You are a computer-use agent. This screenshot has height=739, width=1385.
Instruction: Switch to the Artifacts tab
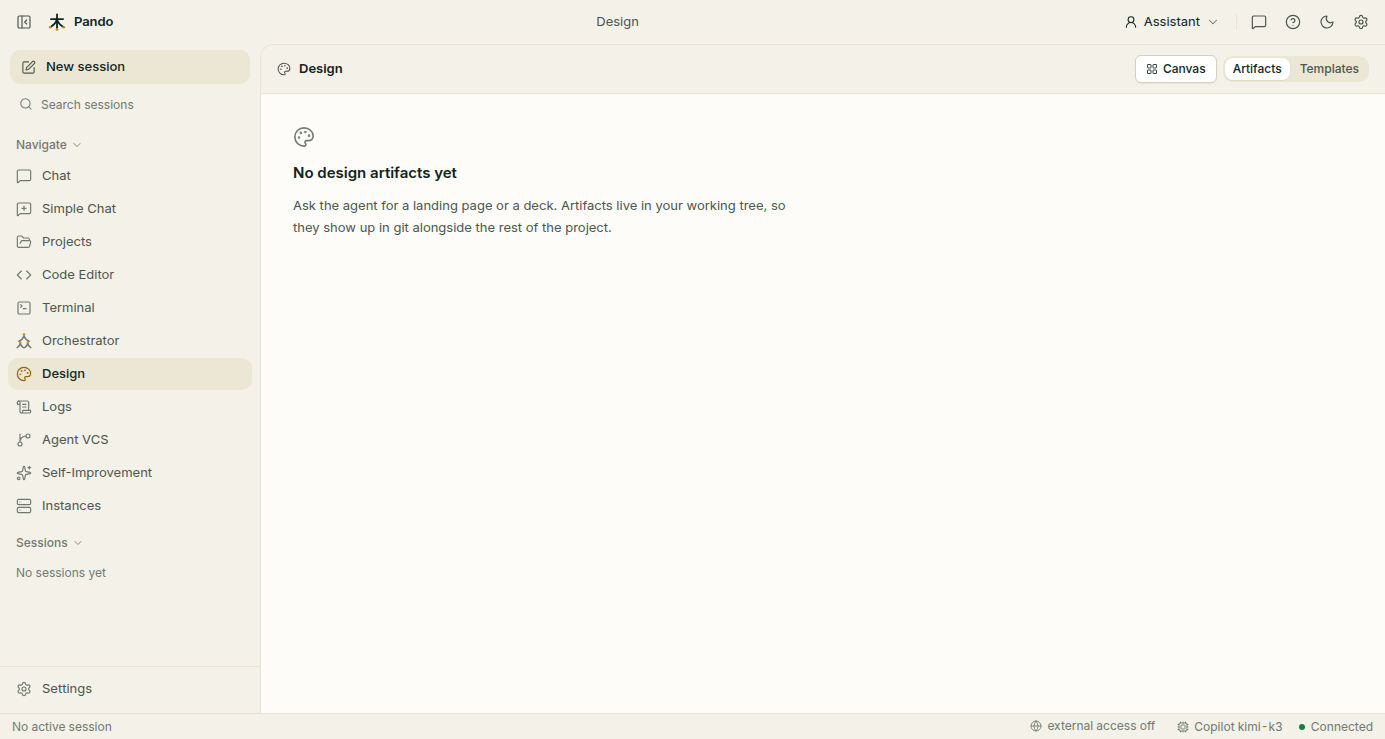point(1257,69)
